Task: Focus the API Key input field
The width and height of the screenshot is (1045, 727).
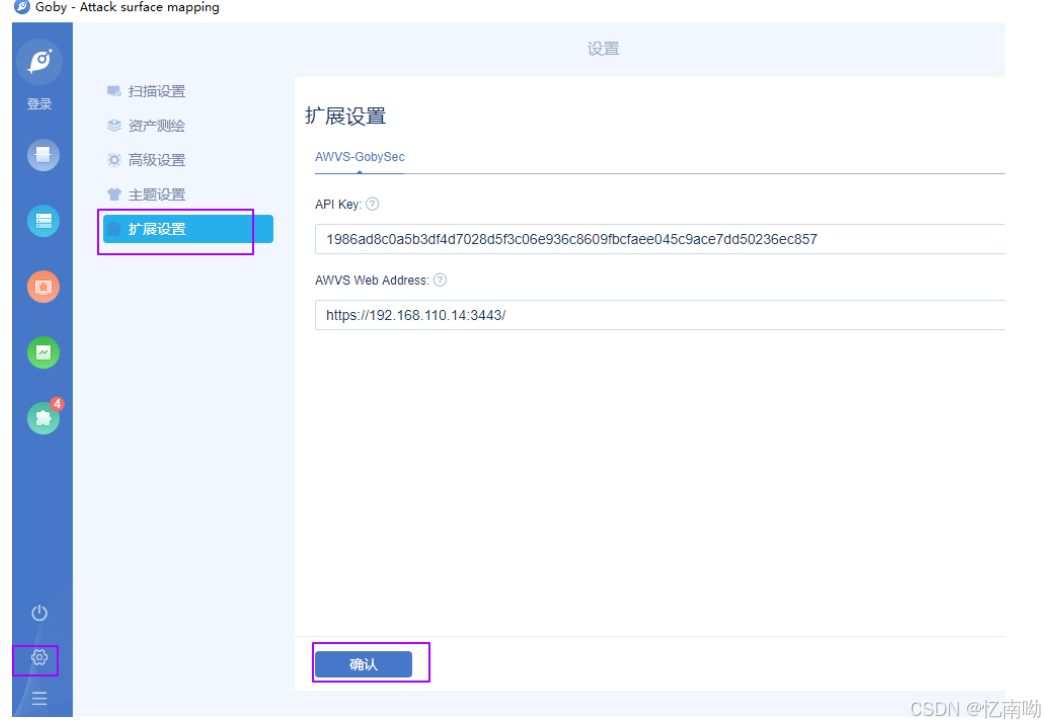Action: point(660,239)
